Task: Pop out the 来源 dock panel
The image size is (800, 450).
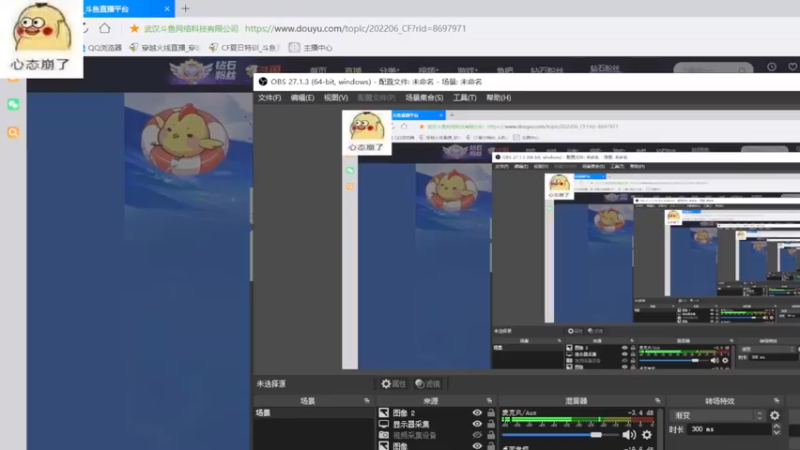Action: [x=489, y=401]
